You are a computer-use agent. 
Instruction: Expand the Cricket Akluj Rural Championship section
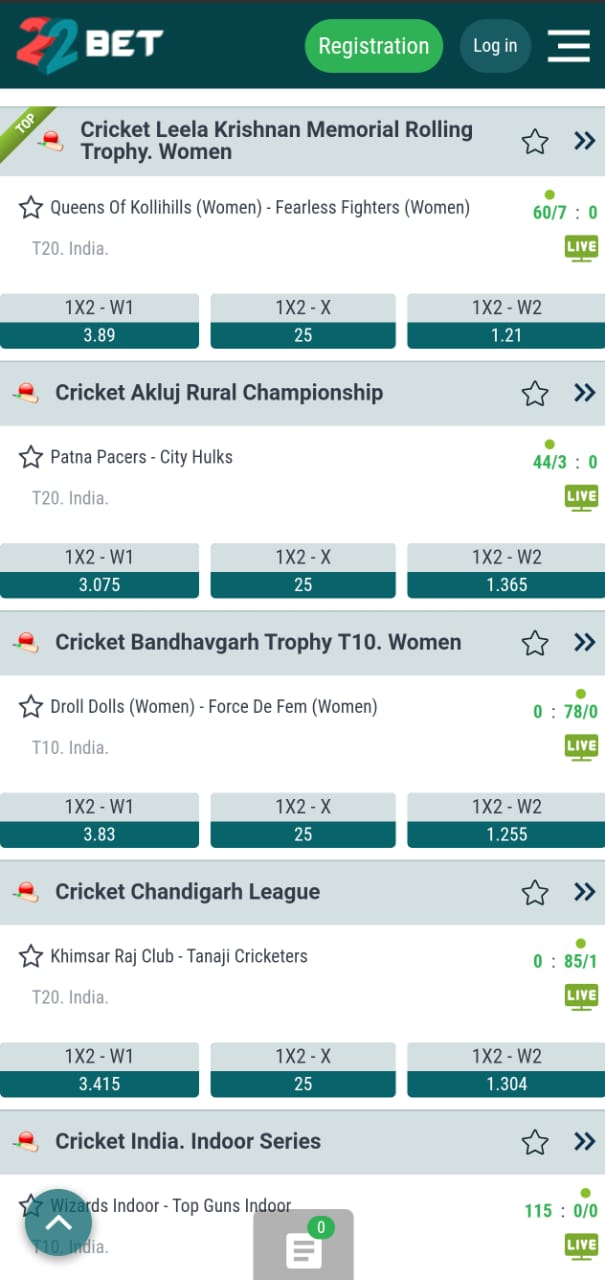585,392
